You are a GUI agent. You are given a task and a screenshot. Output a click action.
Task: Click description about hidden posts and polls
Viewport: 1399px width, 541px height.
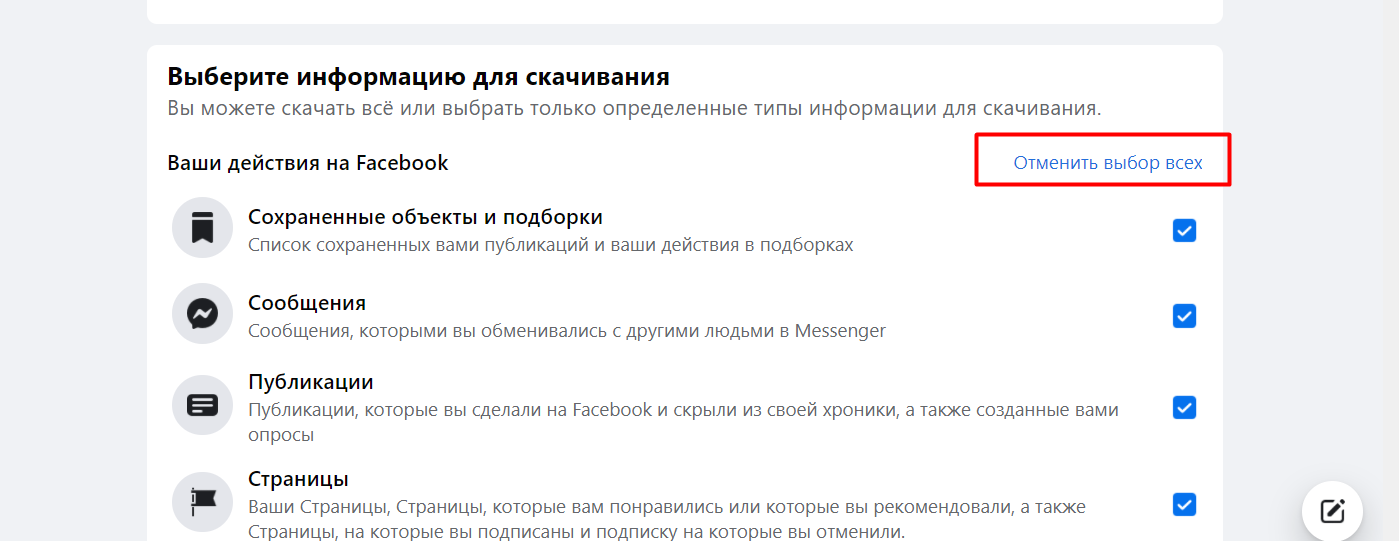click(x=683, y=422)
